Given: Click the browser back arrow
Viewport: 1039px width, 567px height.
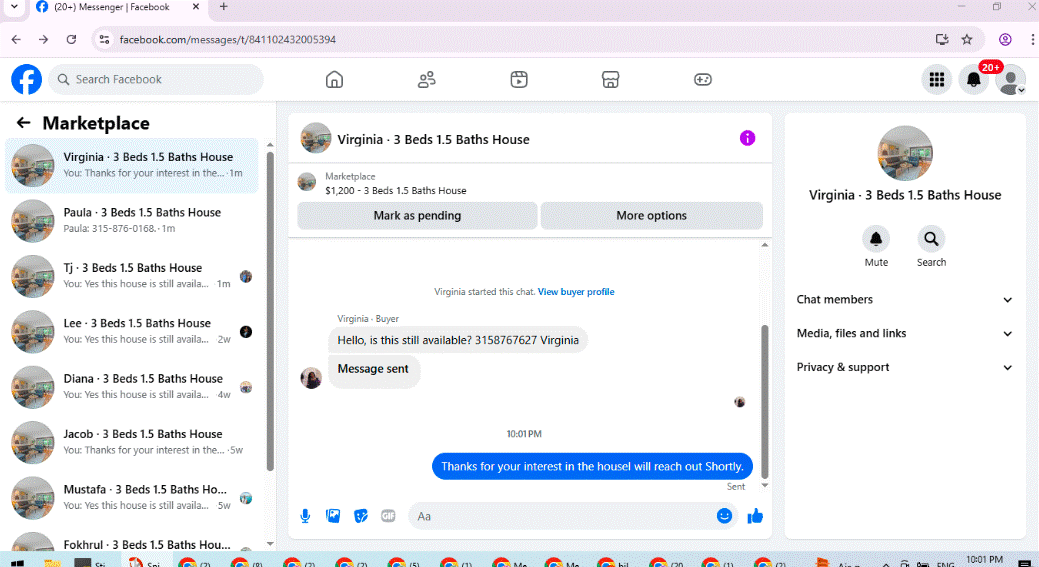Looking at the screenshot, I should [x=16, y=40].
